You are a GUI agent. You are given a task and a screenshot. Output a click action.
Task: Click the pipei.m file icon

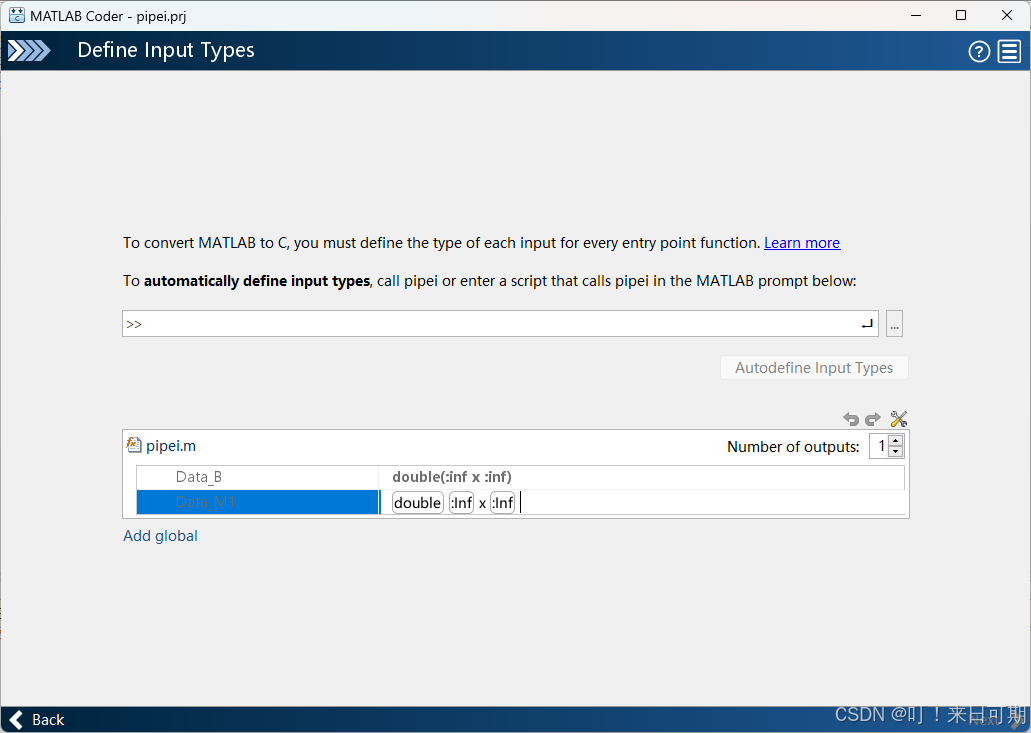[x=133, y=445]
